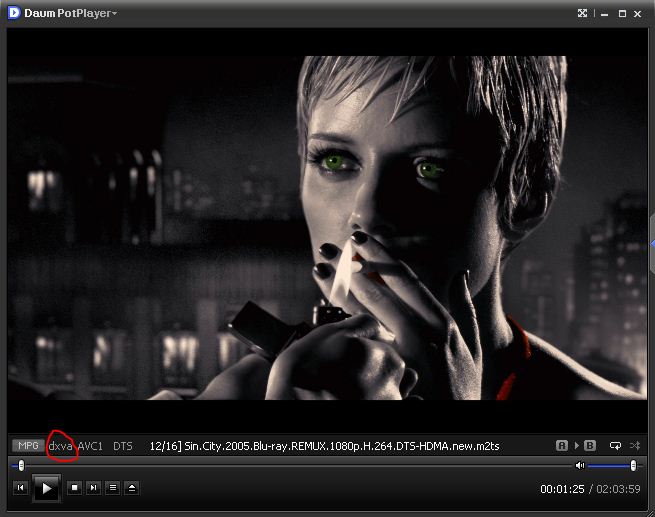Click the dxva decoder indicator
The height and width of the screenshot is (517, 655).
pyautogui.click(x=61, y=445)
